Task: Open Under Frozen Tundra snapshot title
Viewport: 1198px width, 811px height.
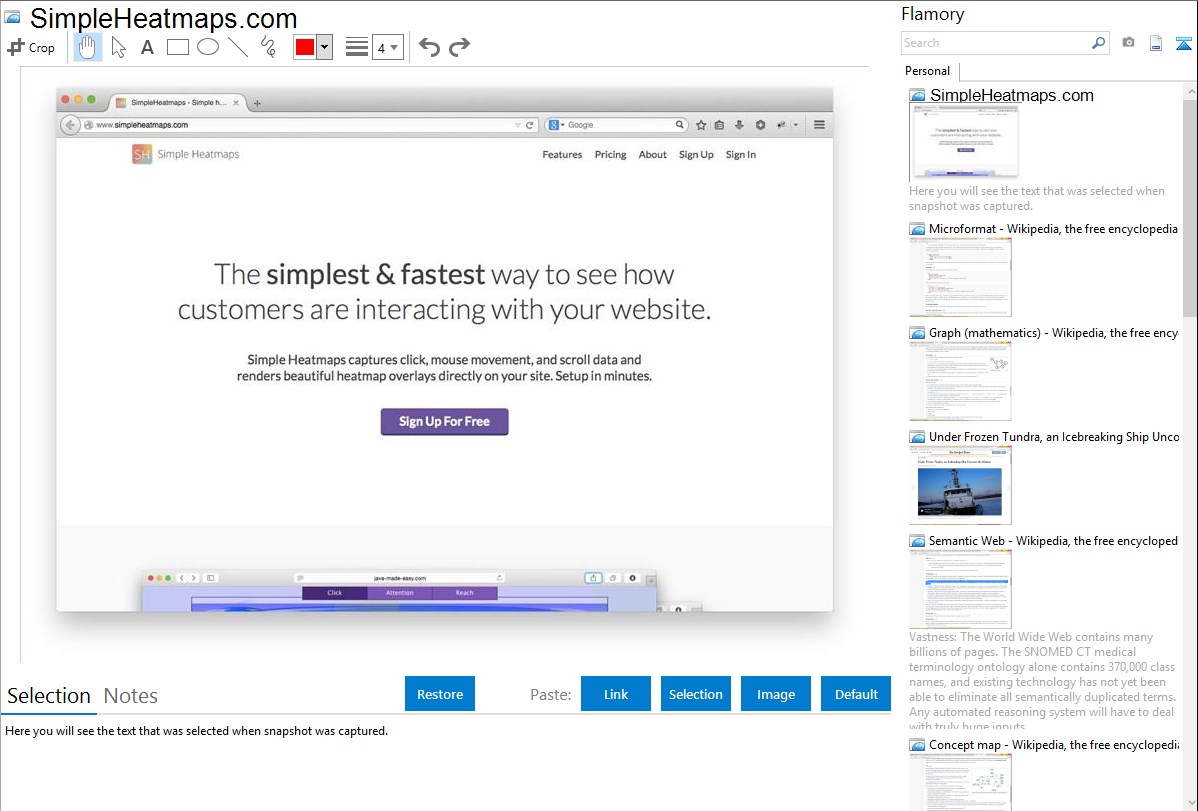Action: pyautogui.click(x=1054, y=436)
